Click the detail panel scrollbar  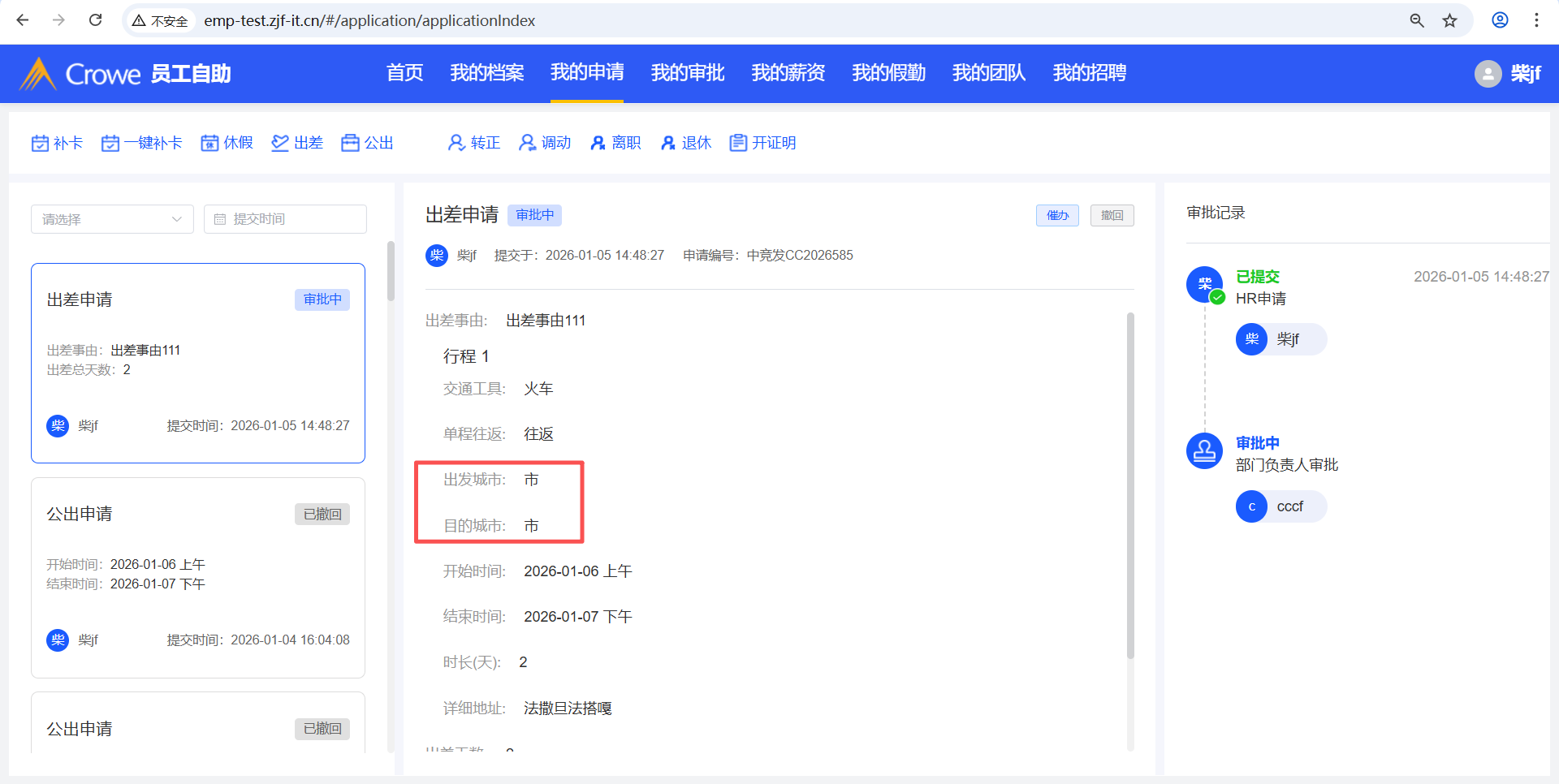(x=1130, y=485)
